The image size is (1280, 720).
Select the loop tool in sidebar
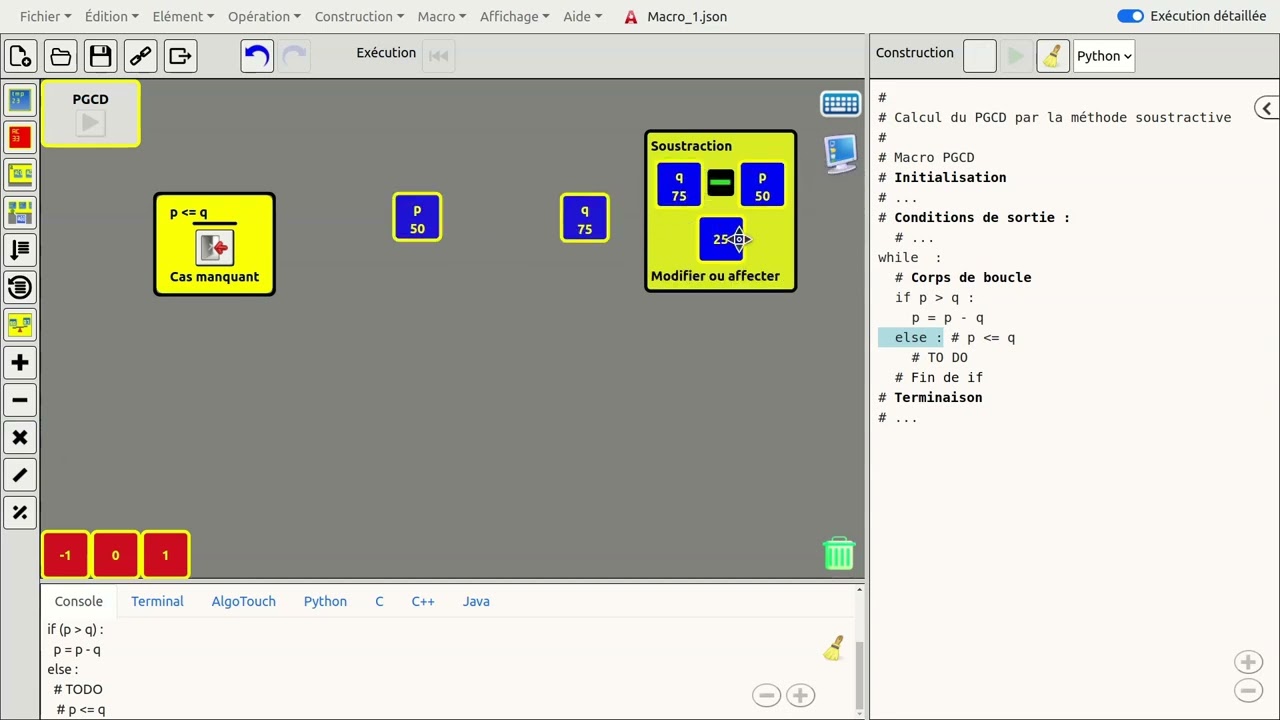[x=20, y=287]
